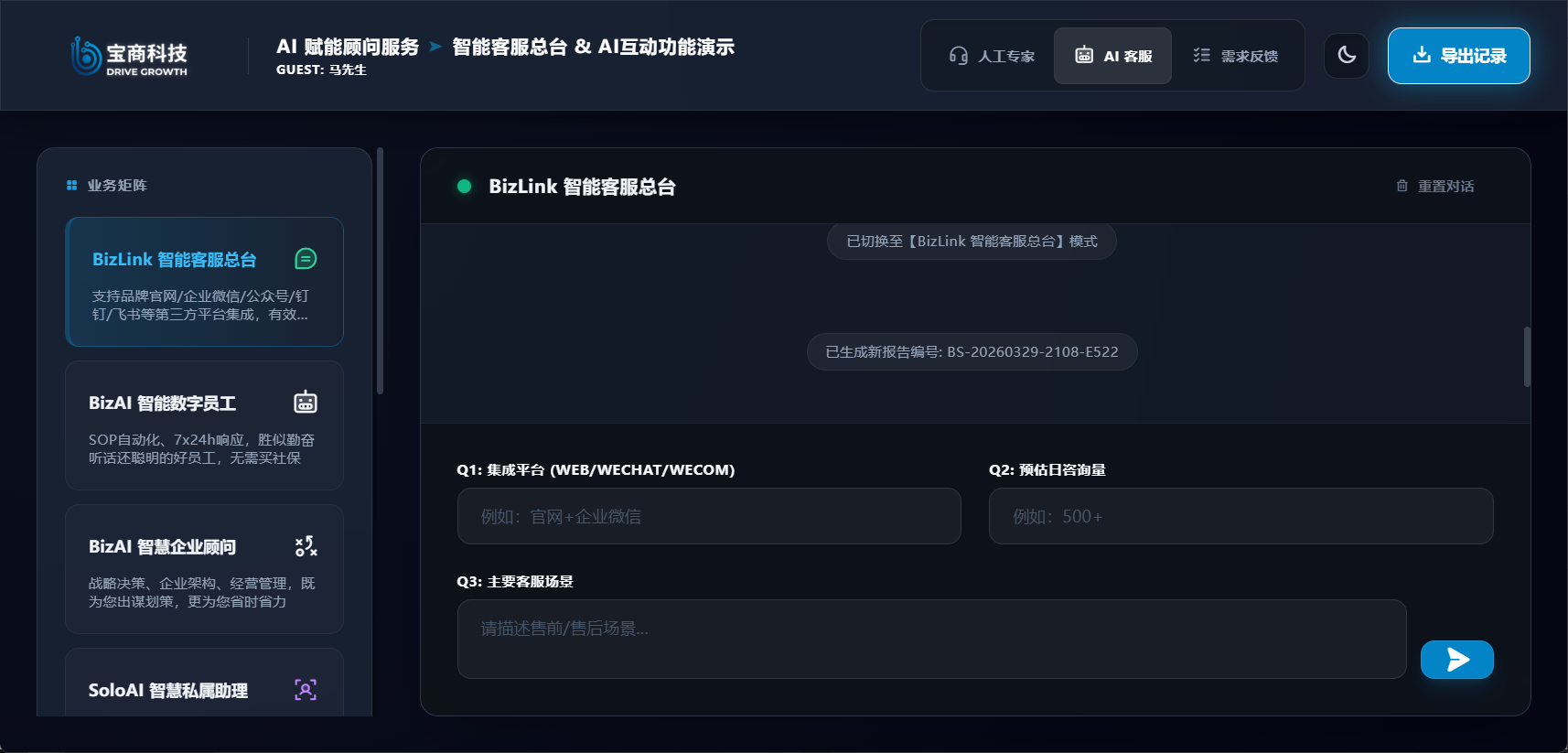Click 重置对话 to reset the conversation

click(1445, 185)
